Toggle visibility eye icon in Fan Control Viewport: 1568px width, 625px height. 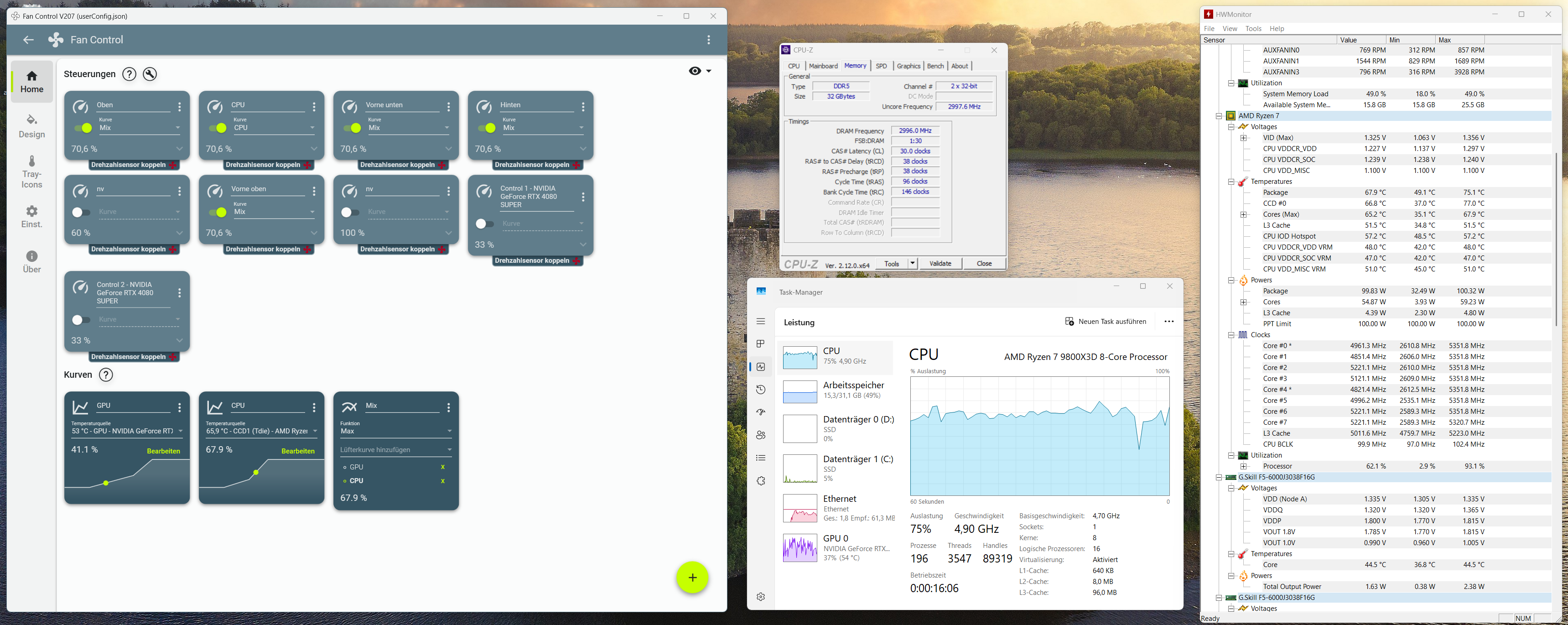(x=695, y=71)
